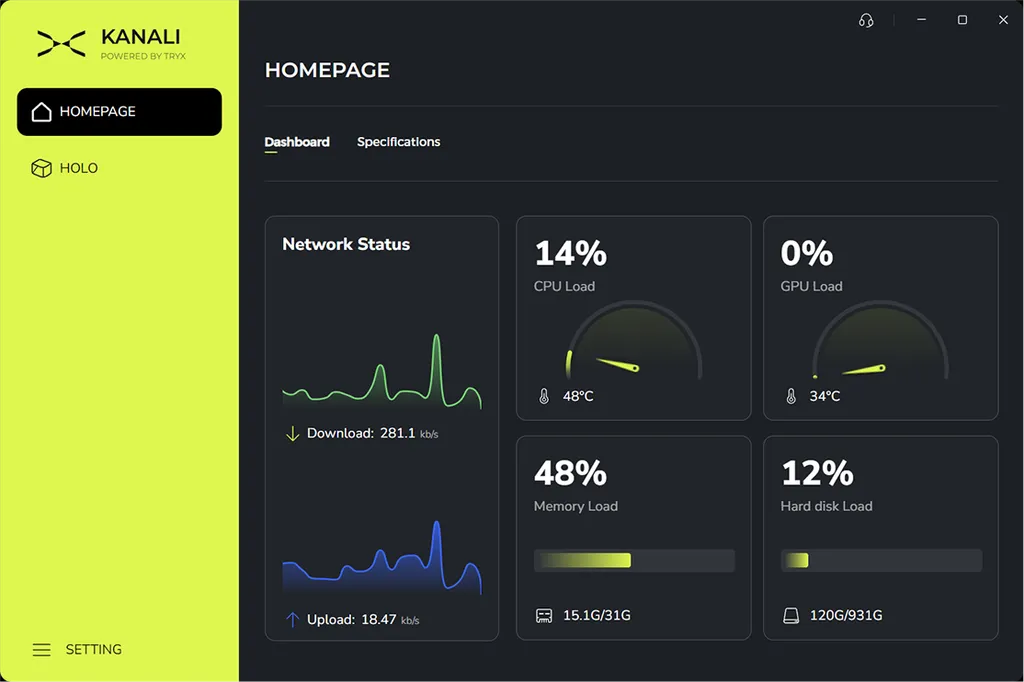The height and width of the screenshot is (682, 1024).
Task: Switch to the Specifications tab
Action: coord(398,142)
